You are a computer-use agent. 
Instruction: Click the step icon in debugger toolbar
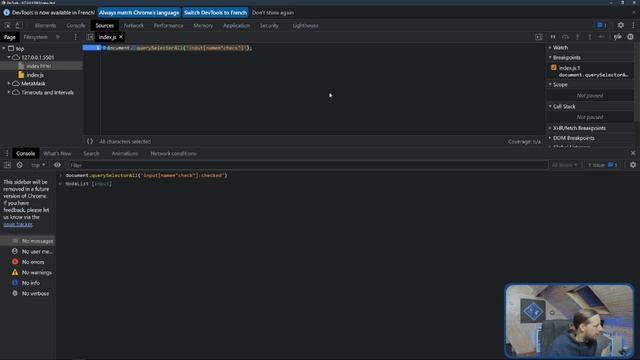602,37
